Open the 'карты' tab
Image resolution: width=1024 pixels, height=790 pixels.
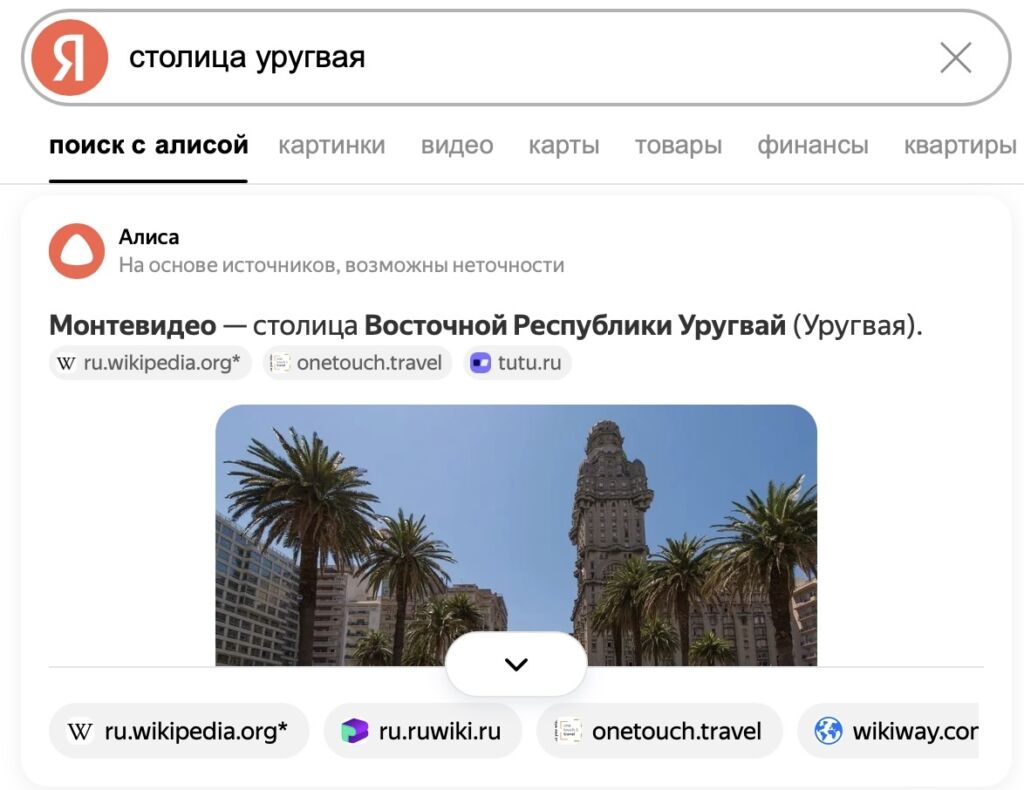coord(564,145)
